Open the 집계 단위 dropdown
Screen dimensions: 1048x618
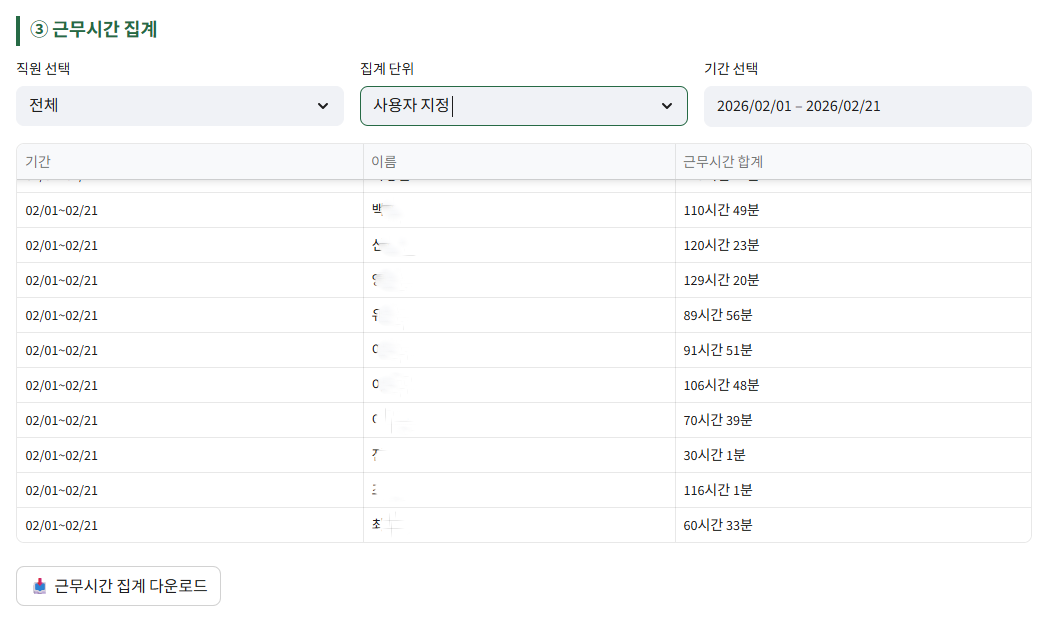click(523, 105)
